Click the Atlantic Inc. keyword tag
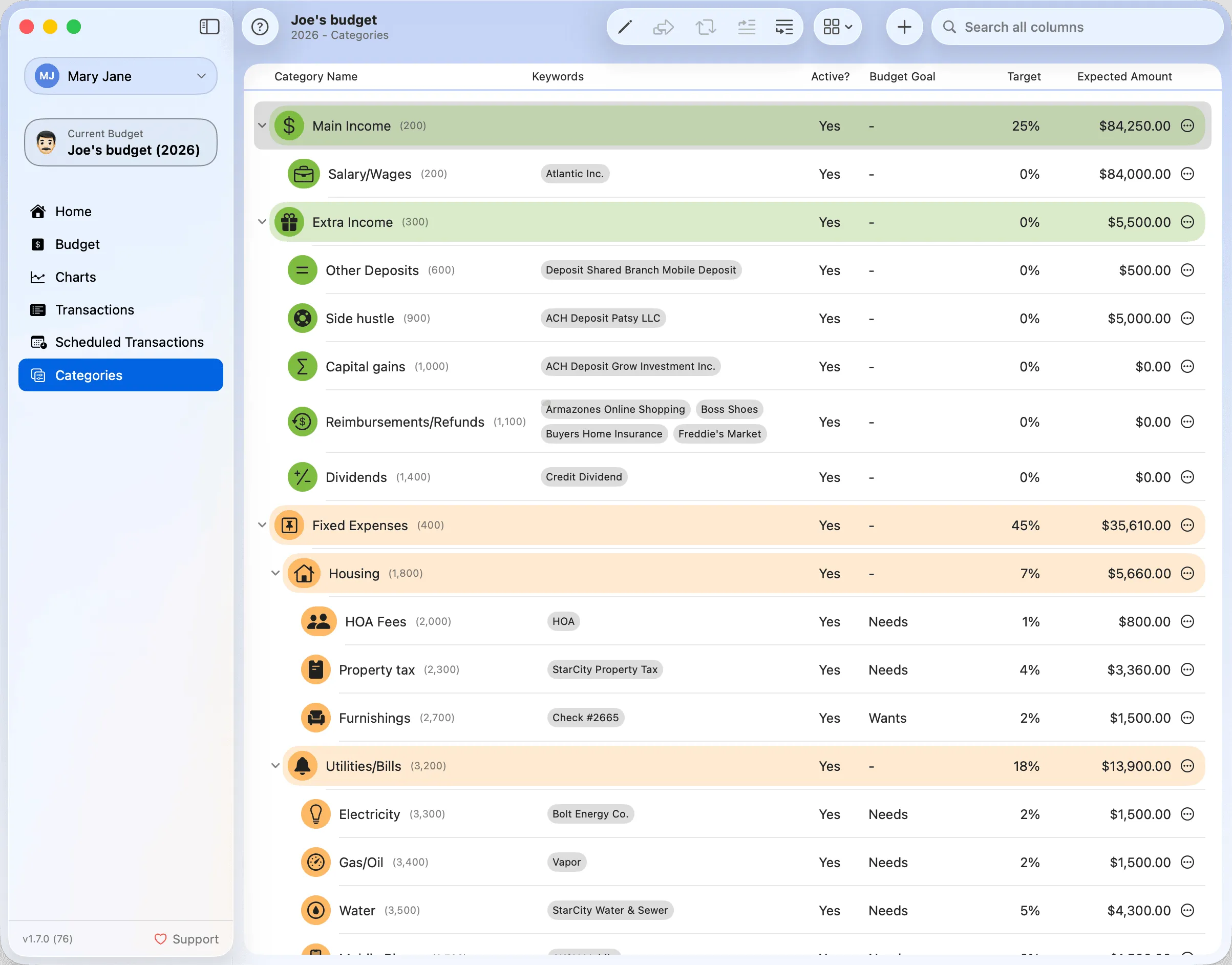The image size is (1232, 965). point(575,174)
